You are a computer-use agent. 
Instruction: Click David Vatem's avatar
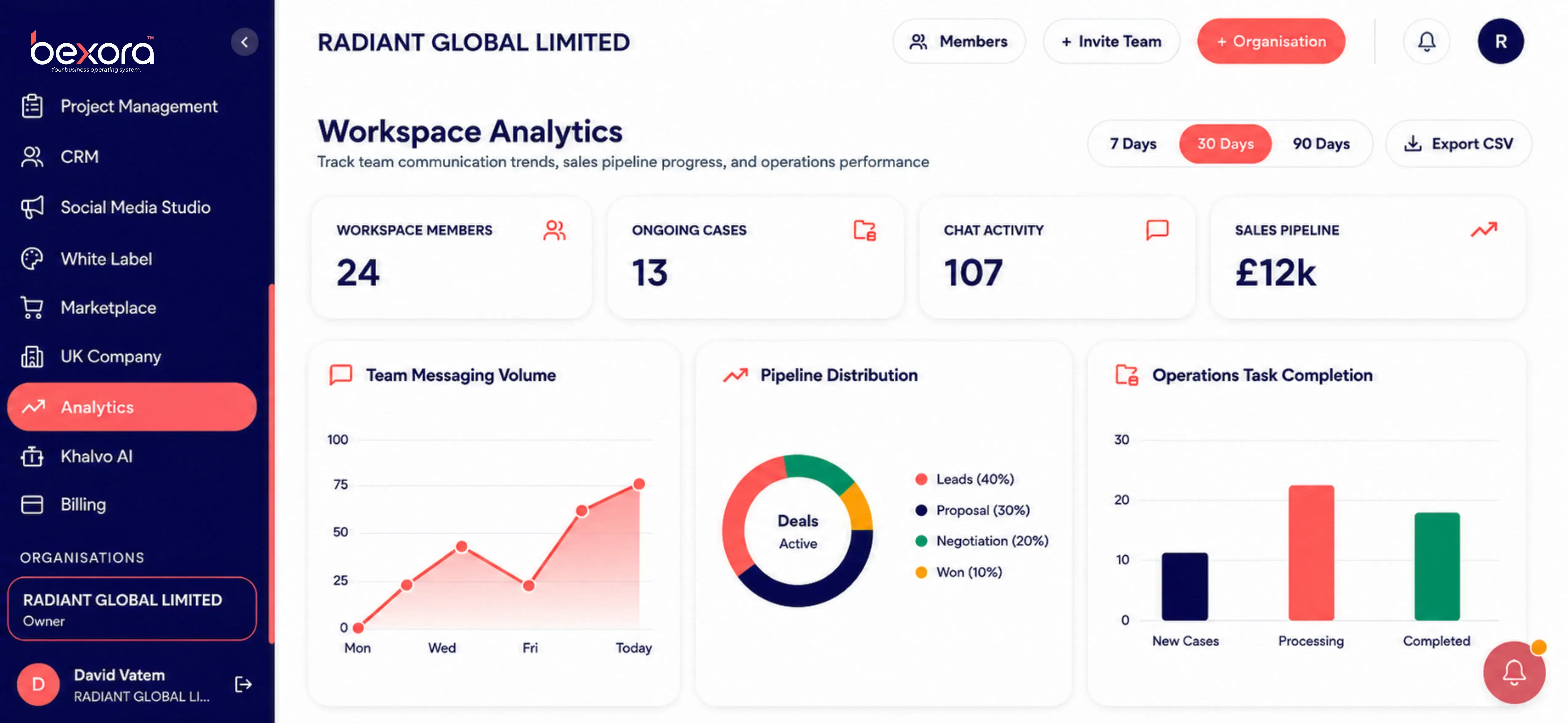point(38,684)
